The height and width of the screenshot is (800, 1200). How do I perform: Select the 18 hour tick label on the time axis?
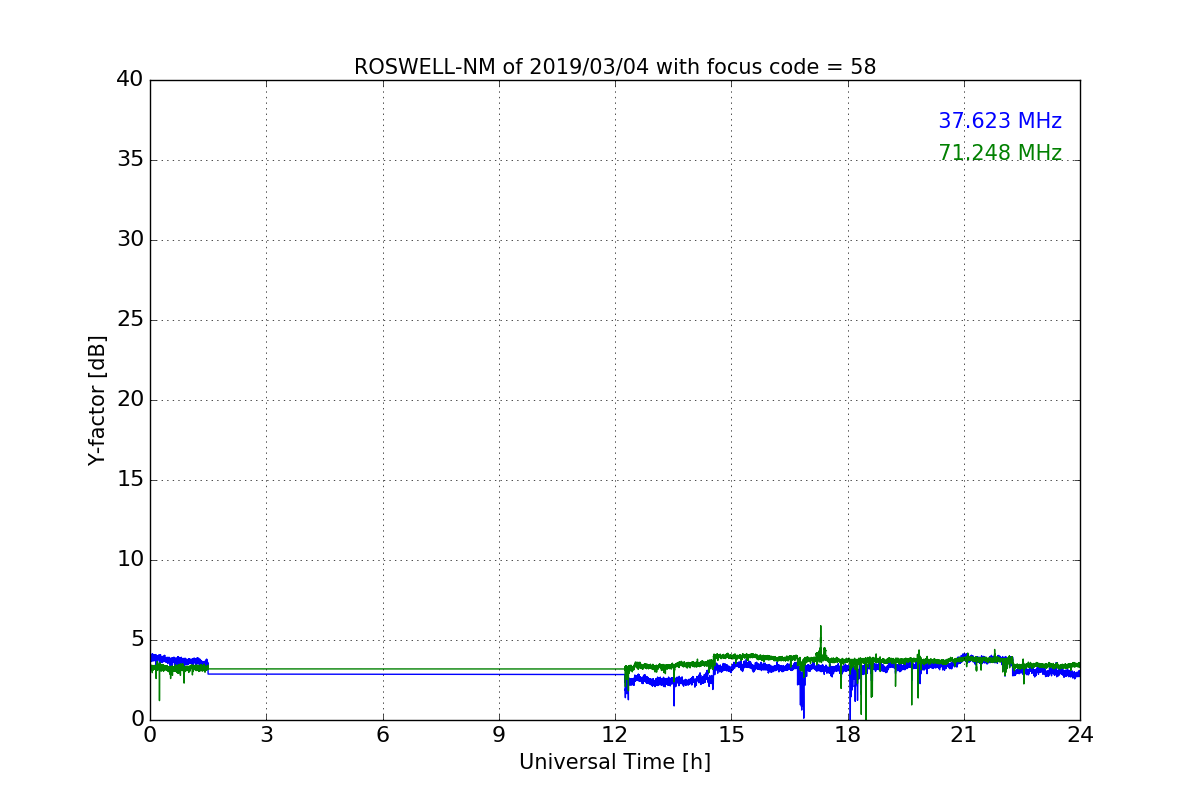point(847,735)
